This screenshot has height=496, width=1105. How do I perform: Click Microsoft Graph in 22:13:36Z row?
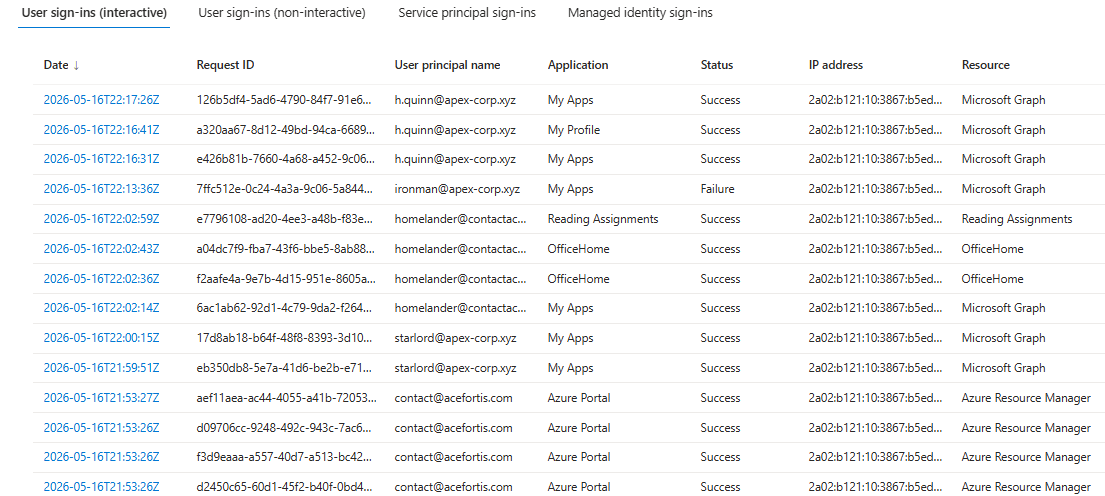pos(1004,189)
